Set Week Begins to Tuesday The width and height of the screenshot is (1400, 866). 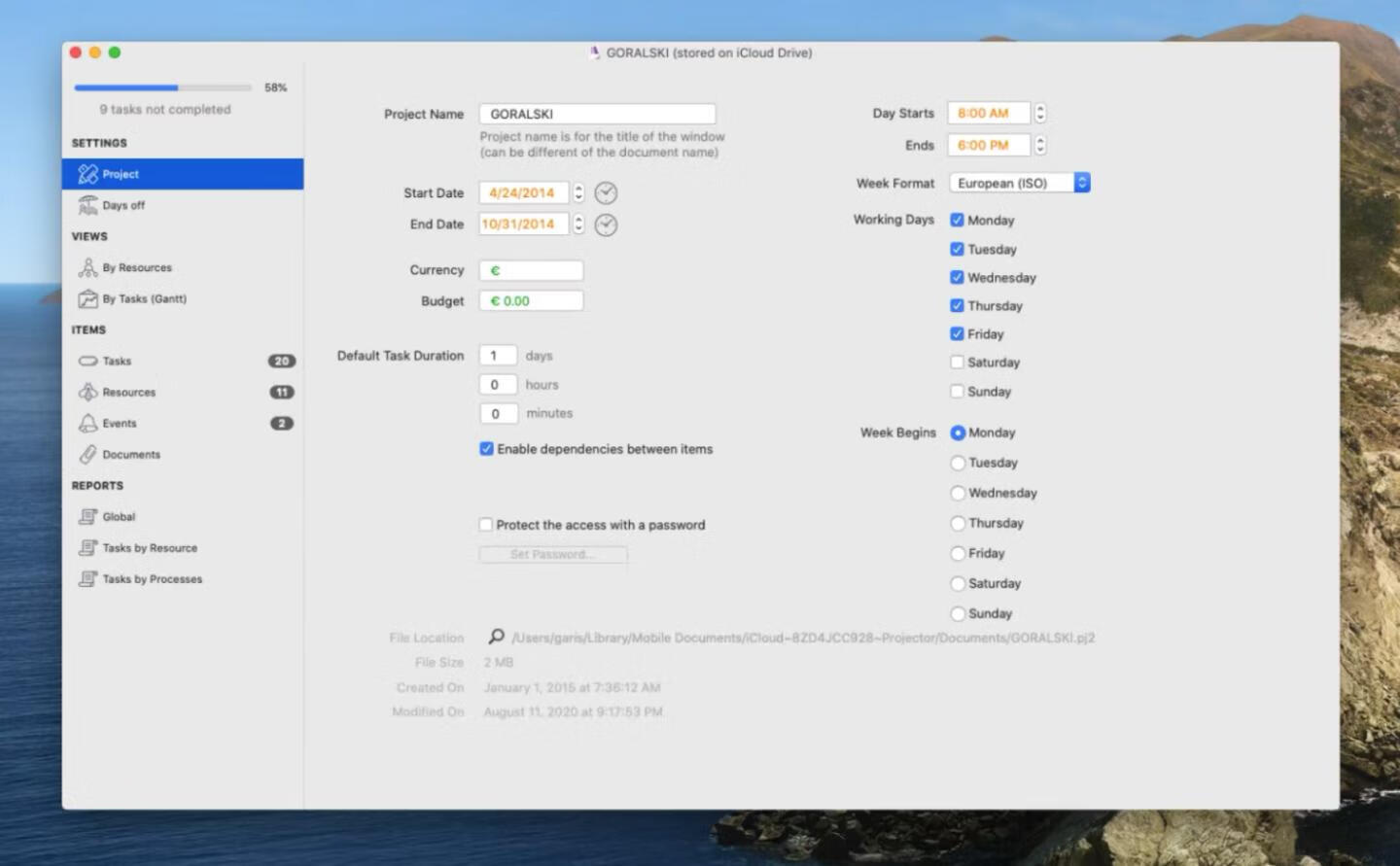tap(958, 463)
